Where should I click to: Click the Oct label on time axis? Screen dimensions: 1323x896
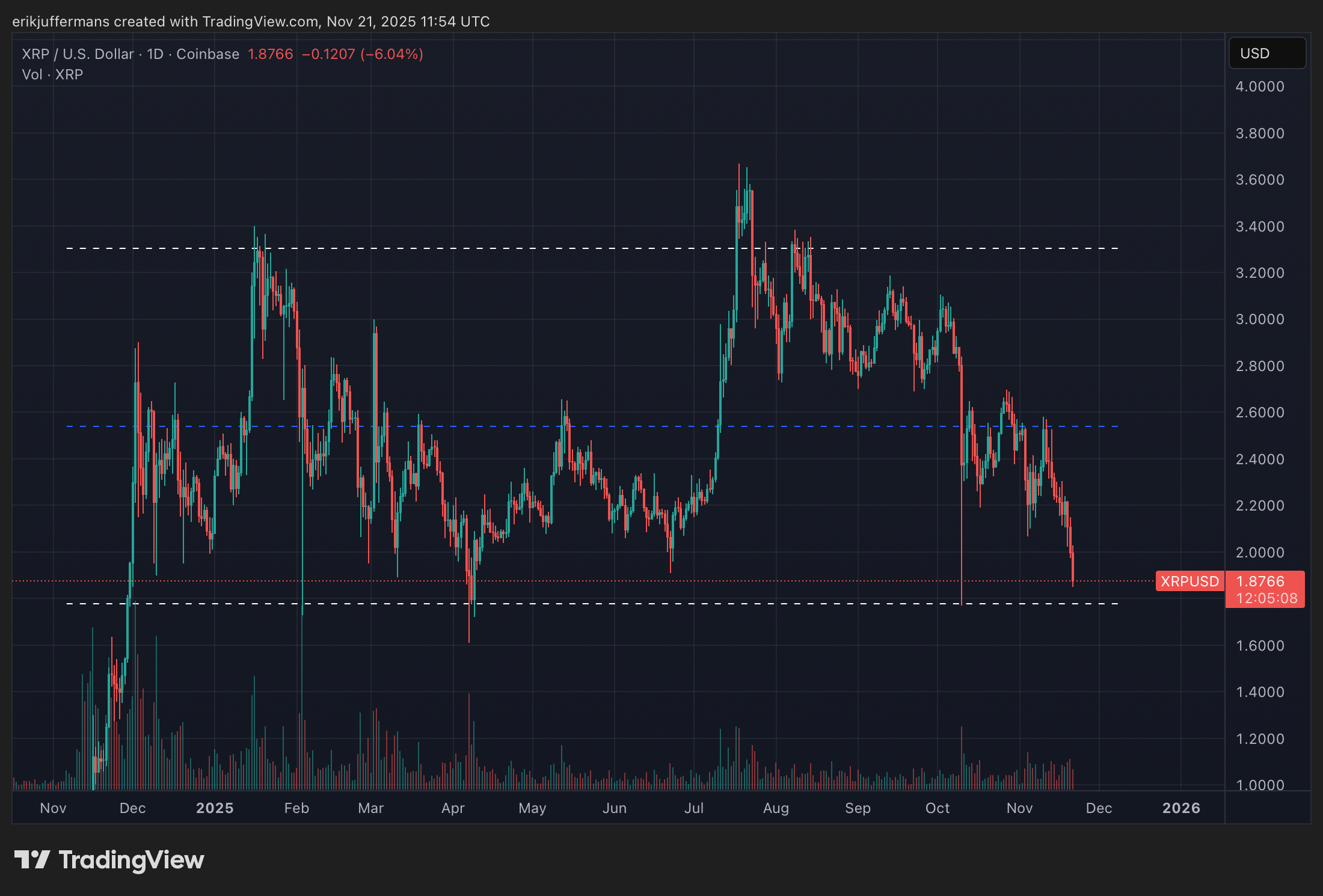coord(937,808)
